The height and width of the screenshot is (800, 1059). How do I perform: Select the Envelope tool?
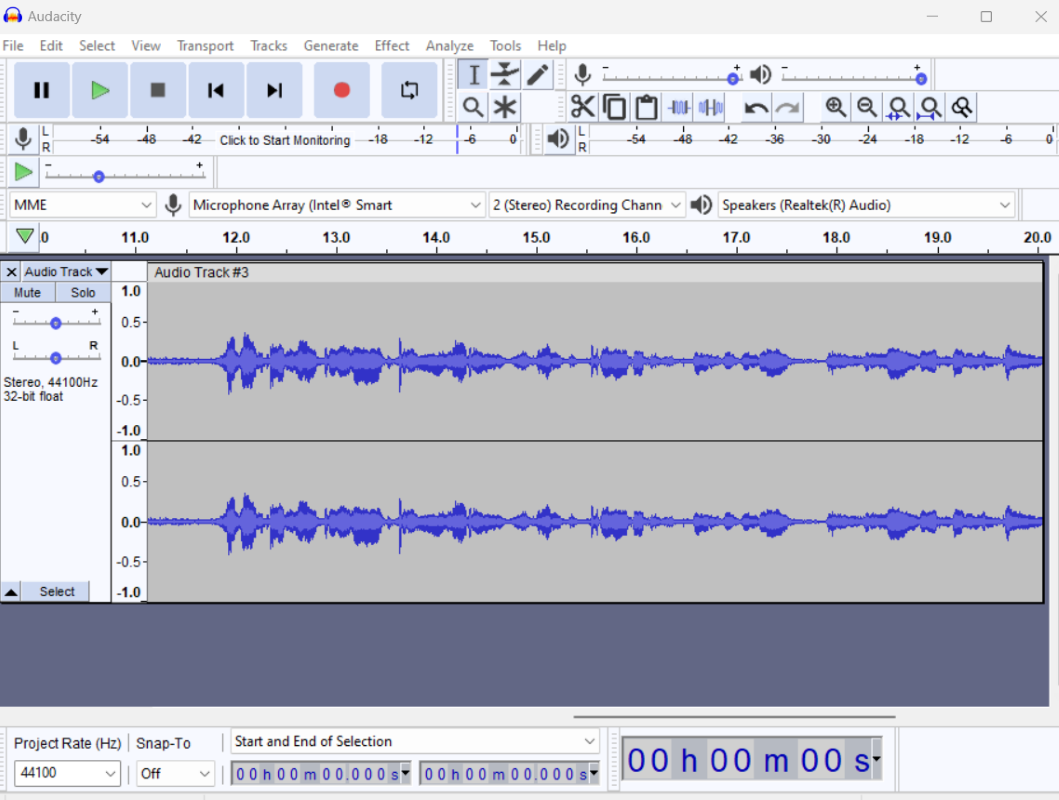(505, 75)
